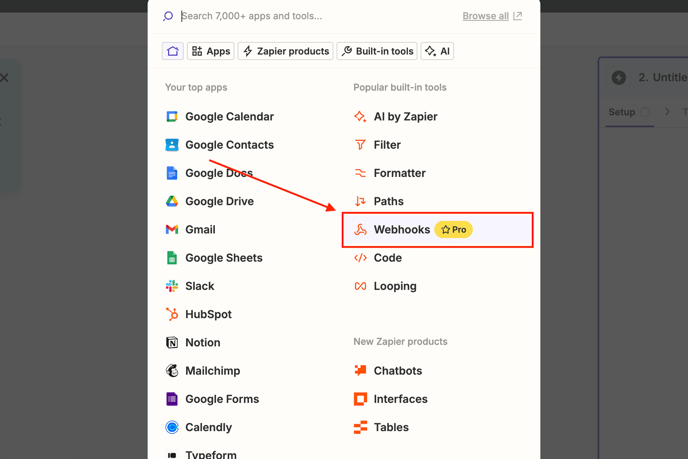Select the Gmail envelope icon
Screen dimensions: 688x459
(172, 230)
